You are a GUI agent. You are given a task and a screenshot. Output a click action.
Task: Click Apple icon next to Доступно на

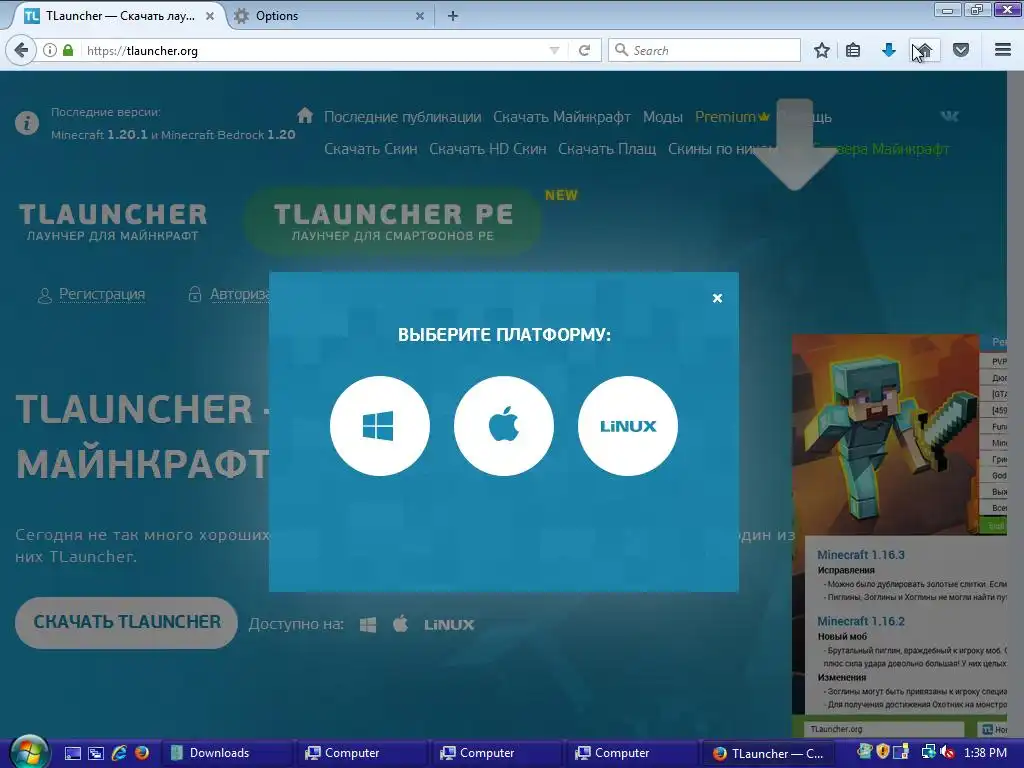pos(400,624)
